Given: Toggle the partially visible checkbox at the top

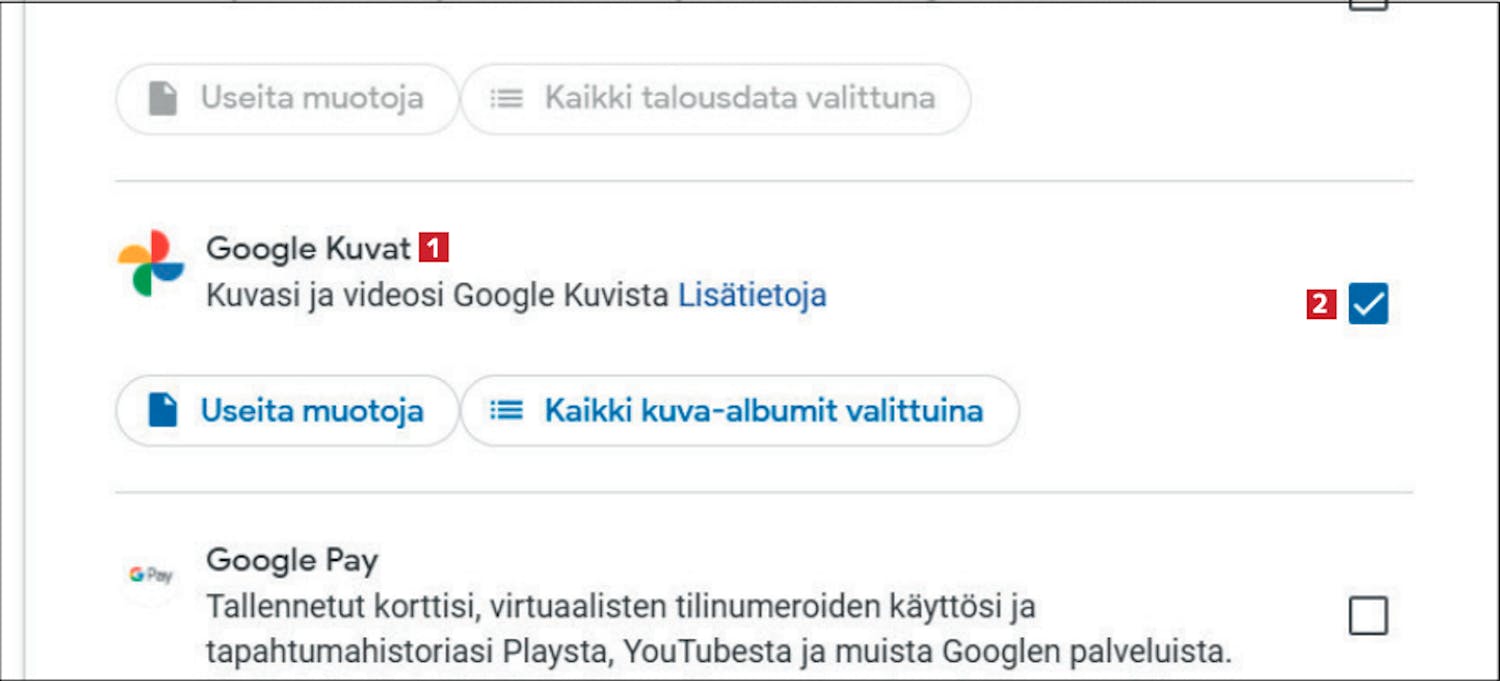Looking at the screenshot, I should (1368, 4).
